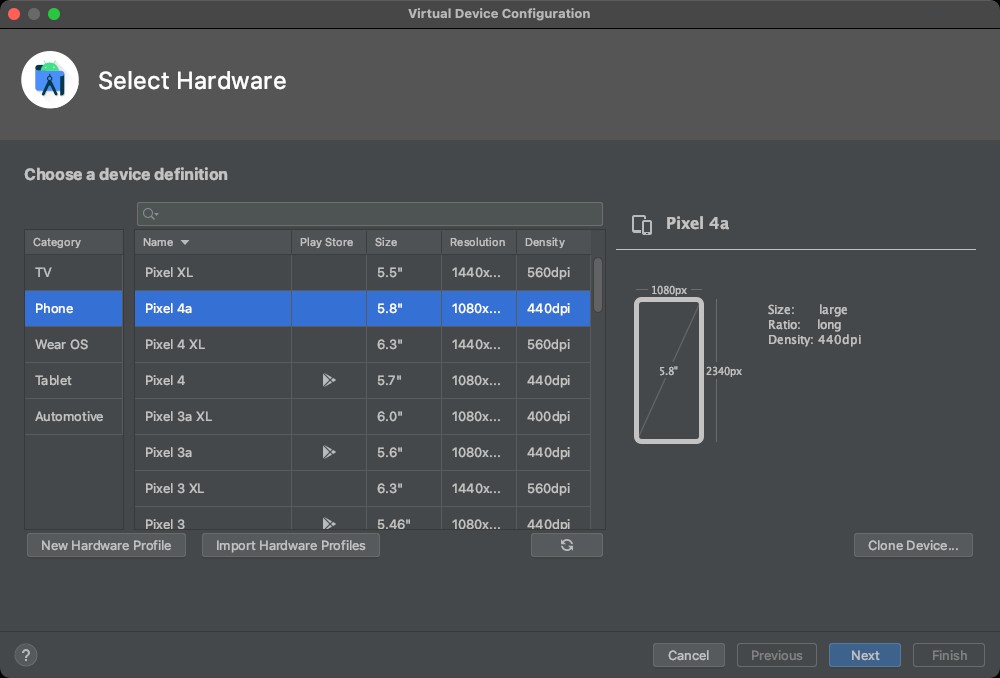This screenshot has height=678, width=1000.
Task: Click the 5.5" size cell
Action: point(404,272)
